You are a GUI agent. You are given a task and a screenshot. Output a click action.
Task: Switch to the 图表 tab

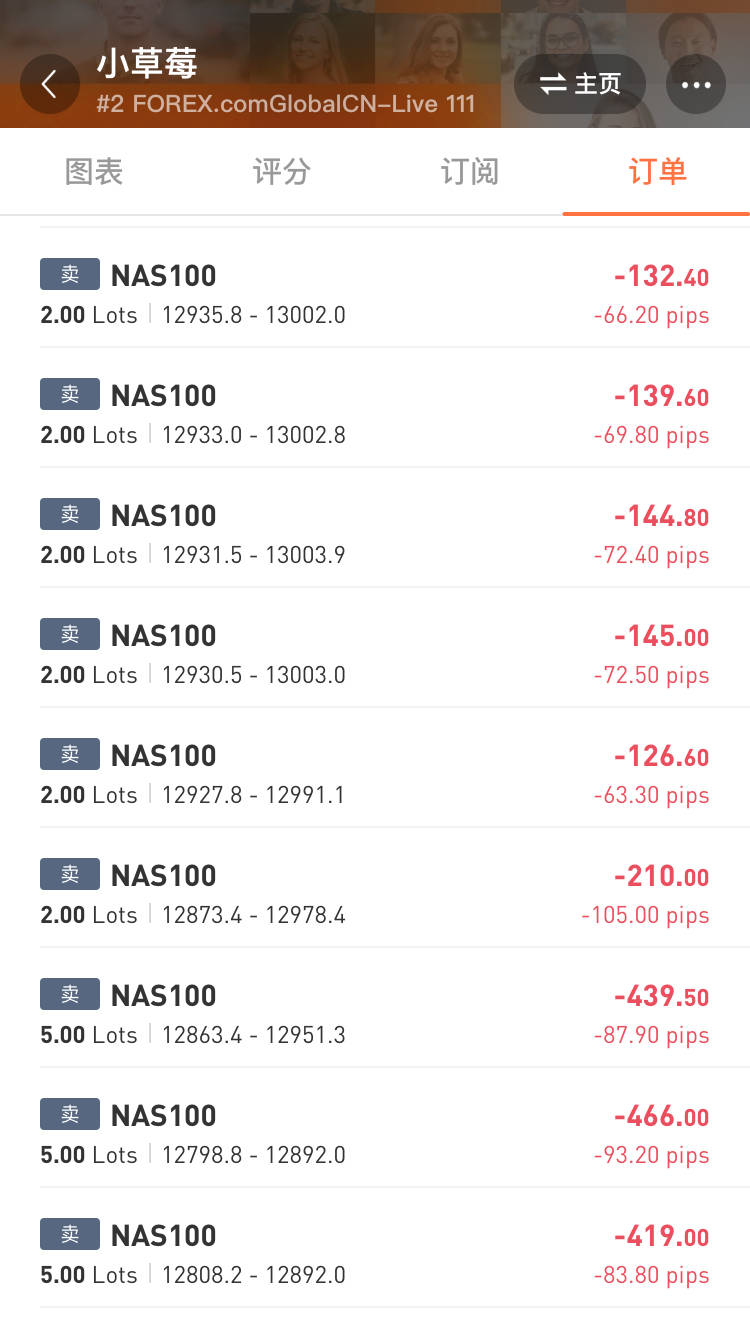point(94,172)
